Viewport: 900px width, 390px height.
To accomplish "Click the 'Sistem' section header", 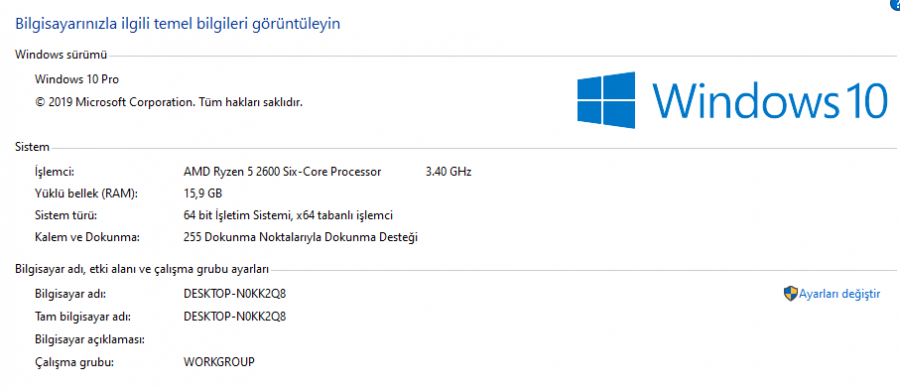I will click(32, 148).
